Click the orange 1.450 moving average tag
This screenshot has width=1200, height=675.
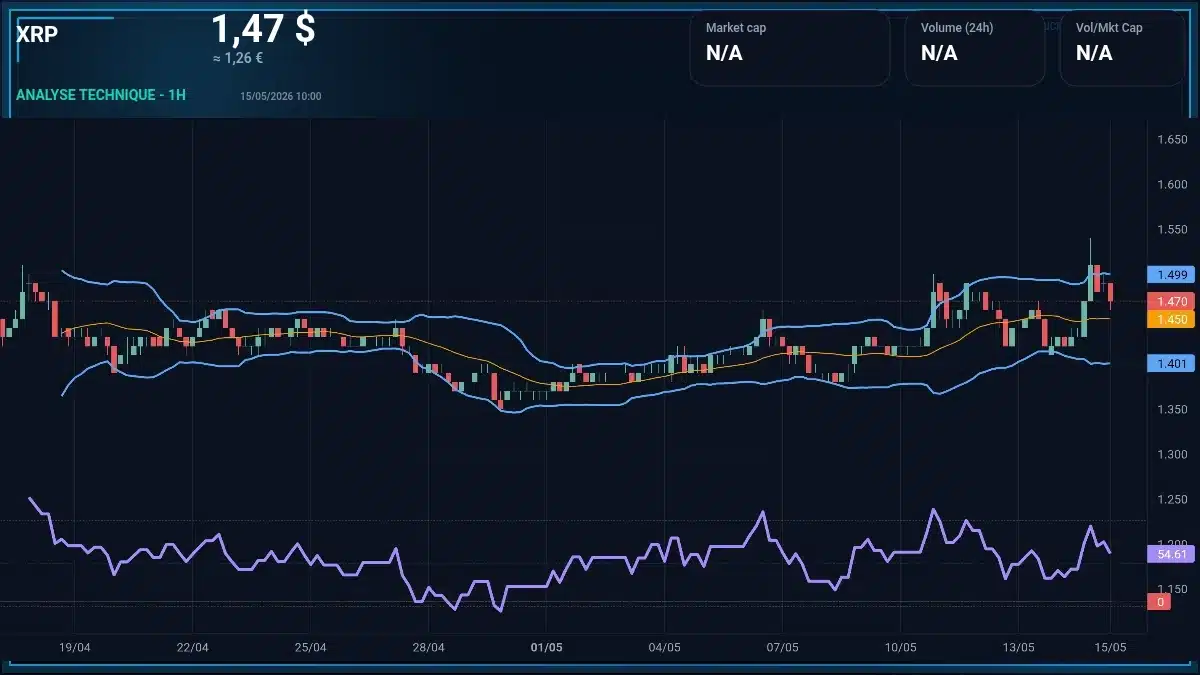click(x=1171, y=319)
